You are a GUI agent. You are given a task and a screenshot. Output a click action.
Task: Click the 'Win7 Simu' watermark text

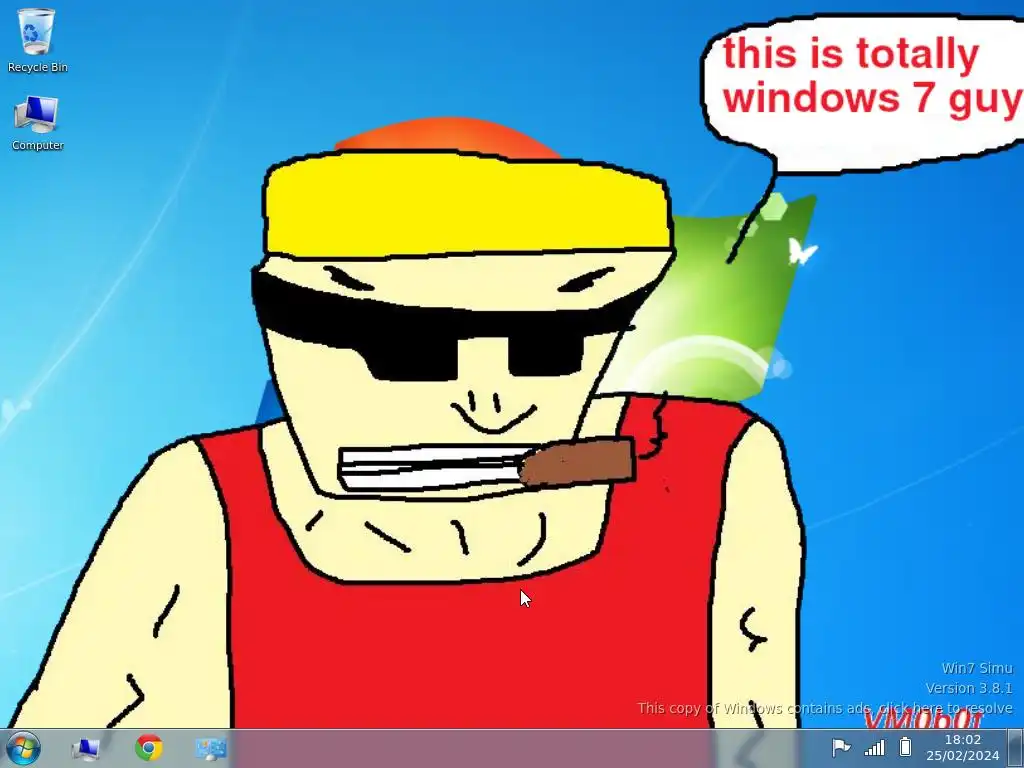[x=977, y=668]
